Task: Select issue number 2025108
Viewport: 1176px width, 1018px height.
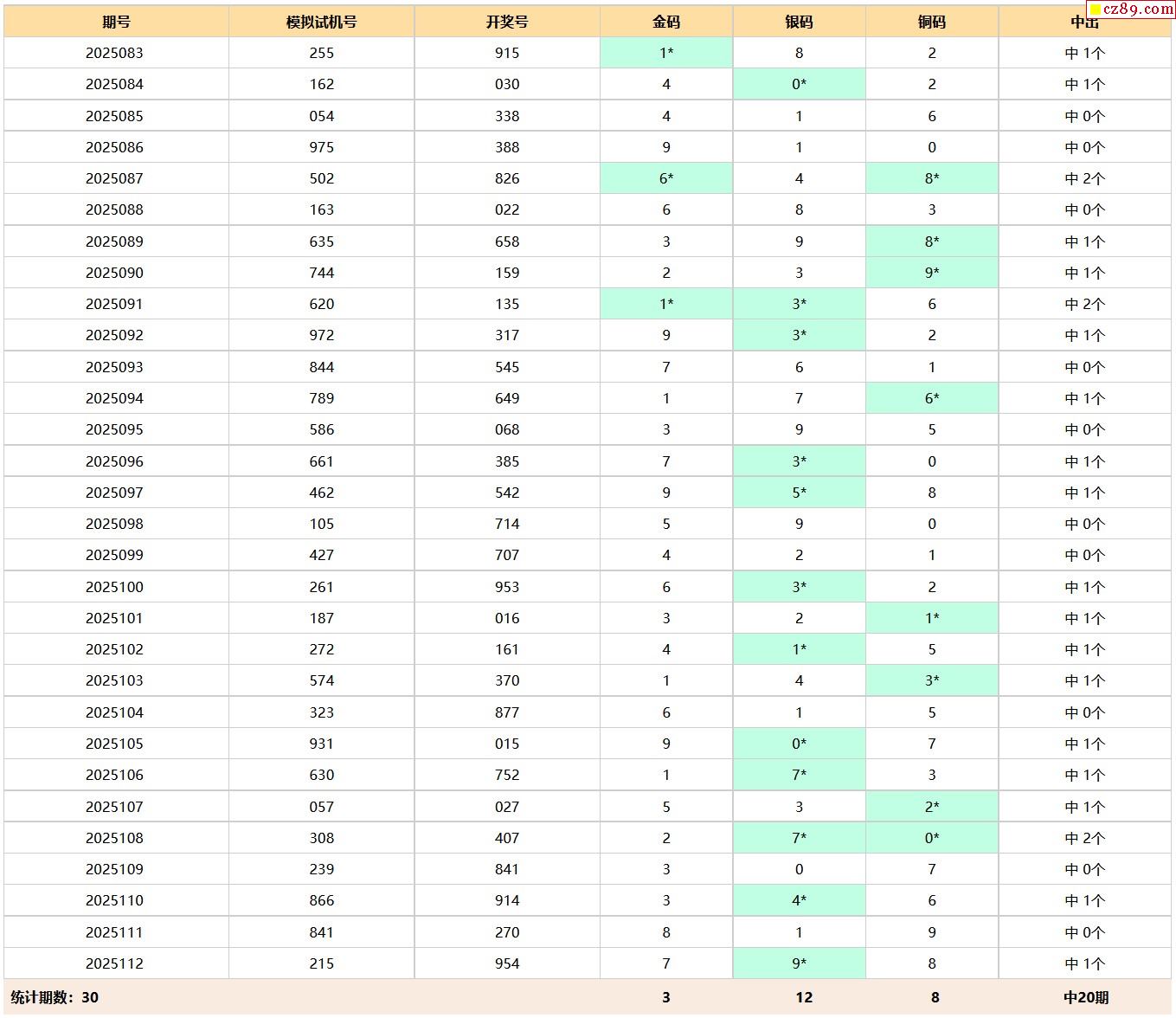Action: tap(114, 838)
